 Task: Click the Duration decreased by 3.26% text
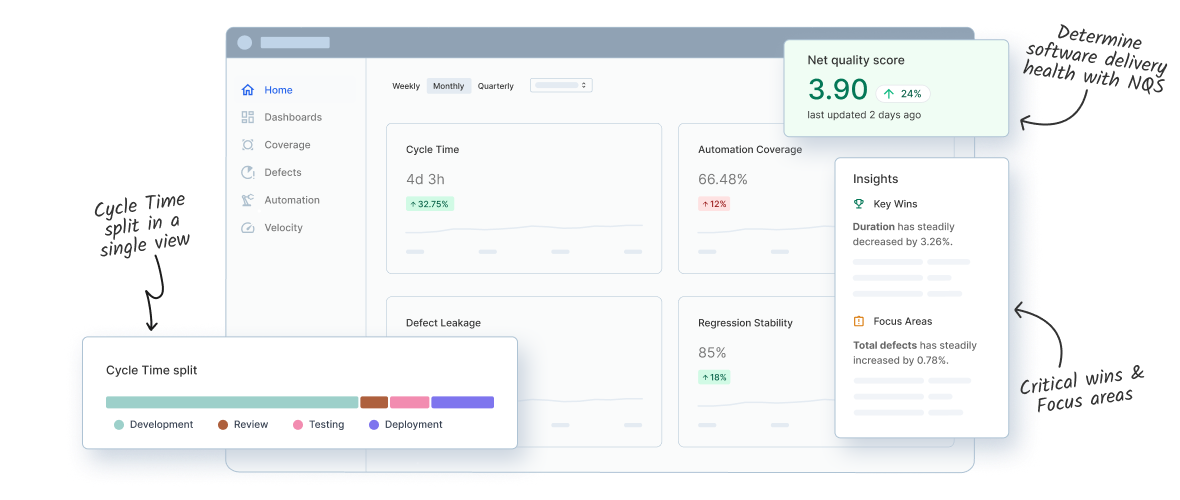point(904,234)
